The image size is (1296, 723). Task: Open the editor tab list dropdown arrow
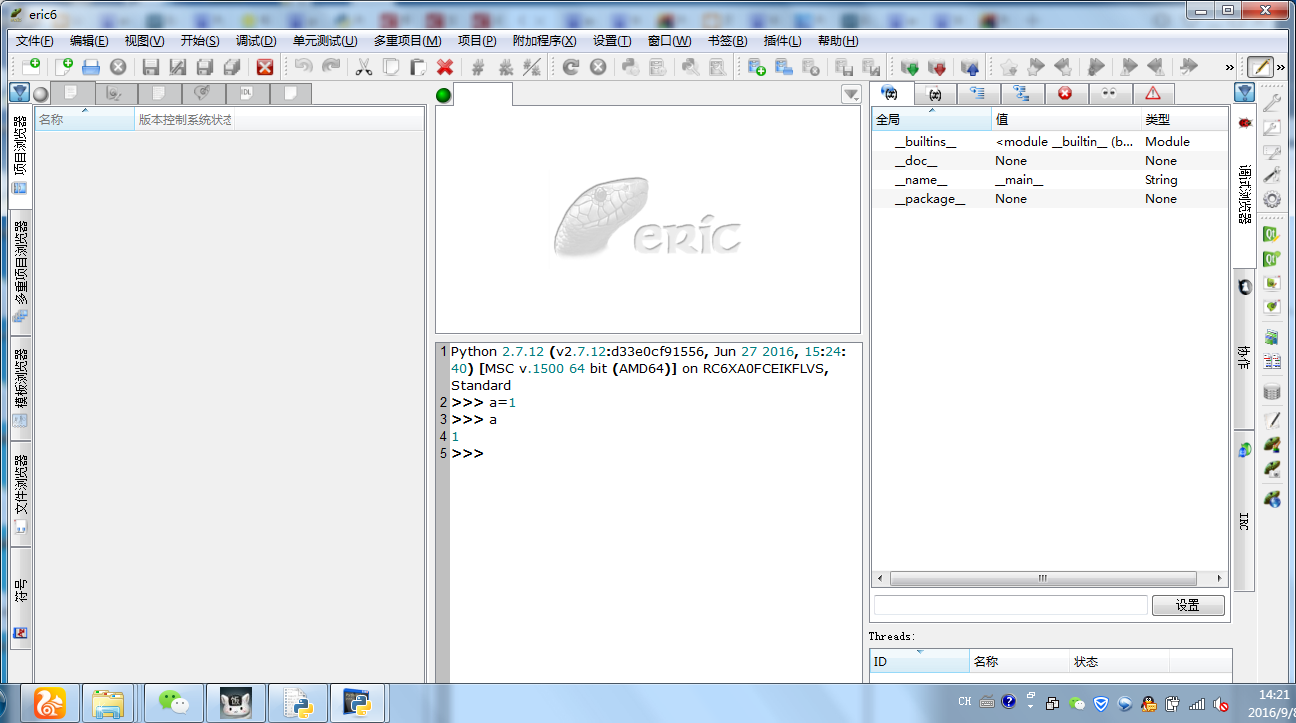coord(851,94)
